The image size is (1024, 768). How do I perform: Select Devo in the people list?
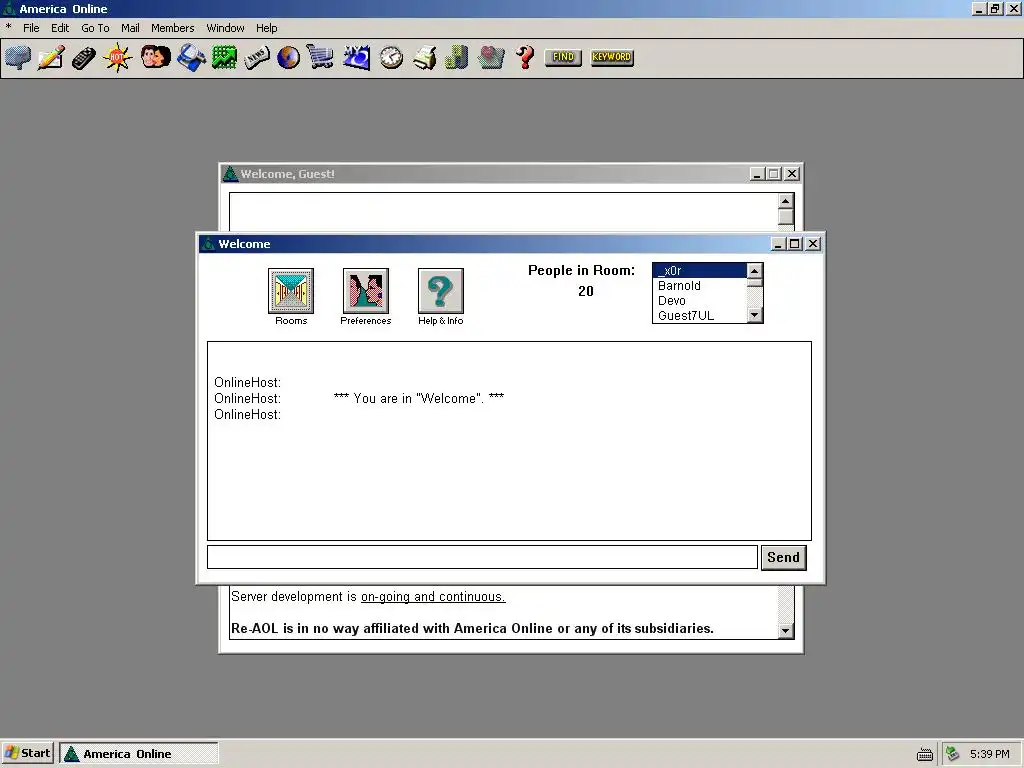click(699, 300)
